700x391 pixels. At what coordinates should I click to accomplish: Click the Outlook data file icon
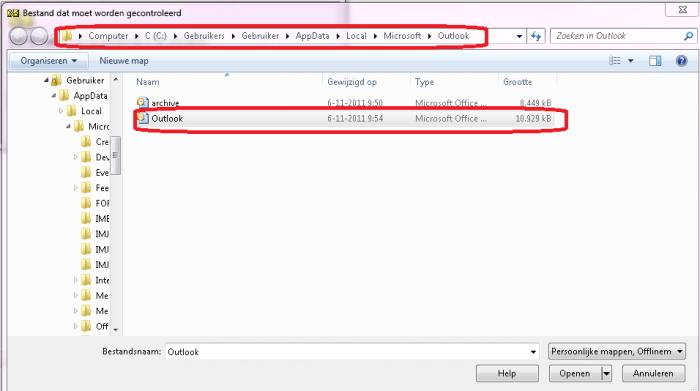click(x=142, y=118)
